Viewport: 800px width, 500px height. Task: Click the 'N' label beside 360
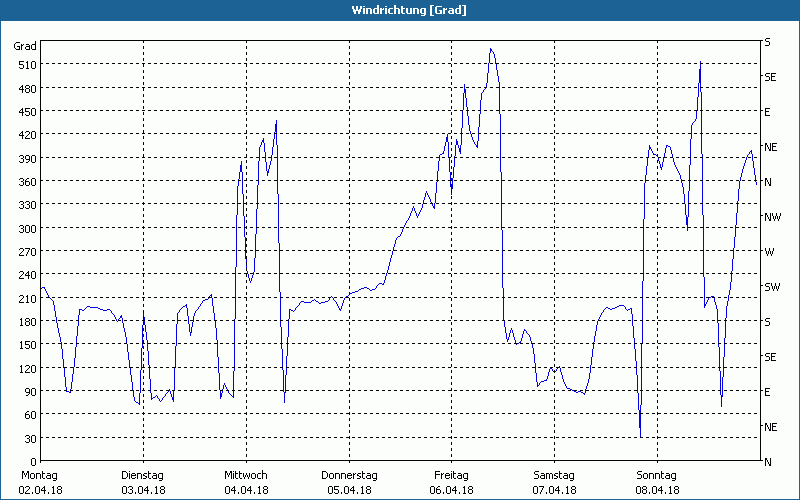tap(767, 182)
